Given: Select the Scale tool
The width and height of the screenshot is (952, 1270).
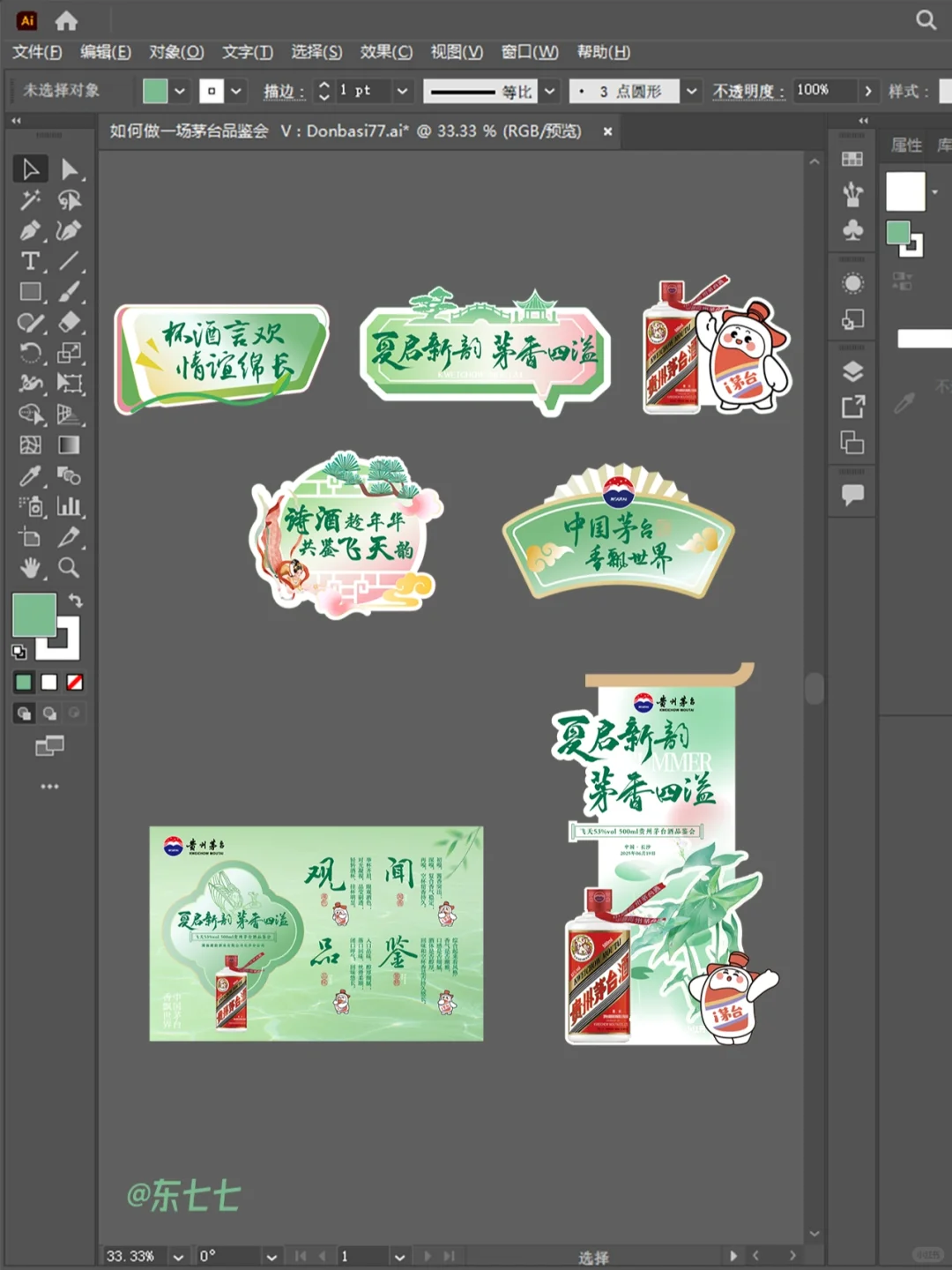Looking at the screenshot, I should (x=69, y=353).
